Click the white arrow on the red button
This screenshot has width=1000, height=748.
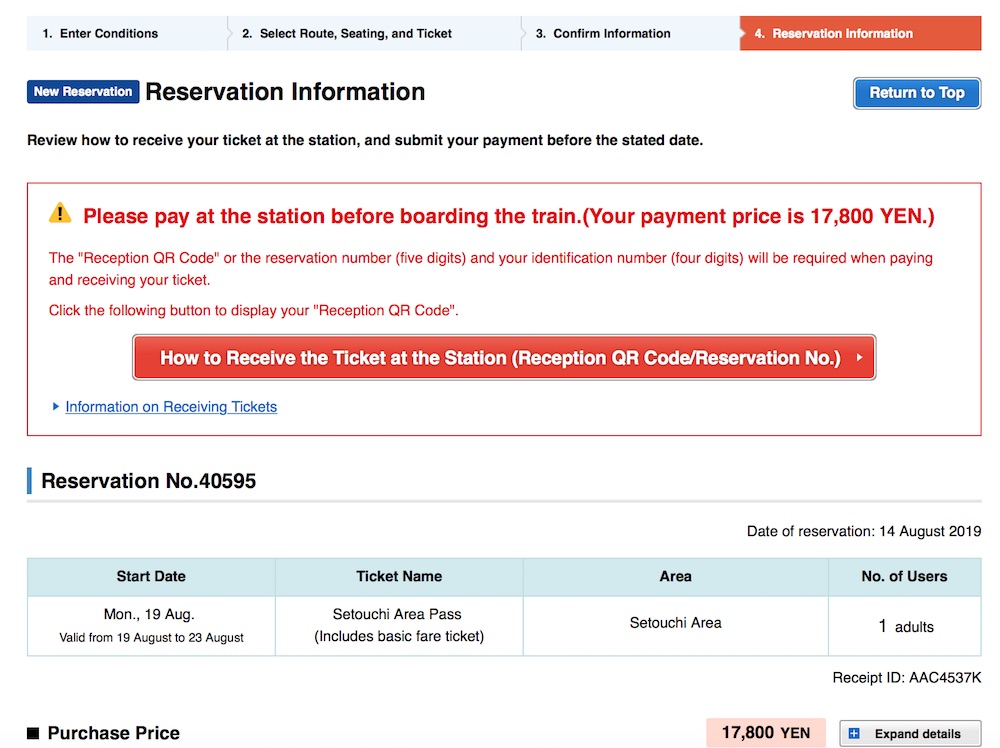[859, 358]
